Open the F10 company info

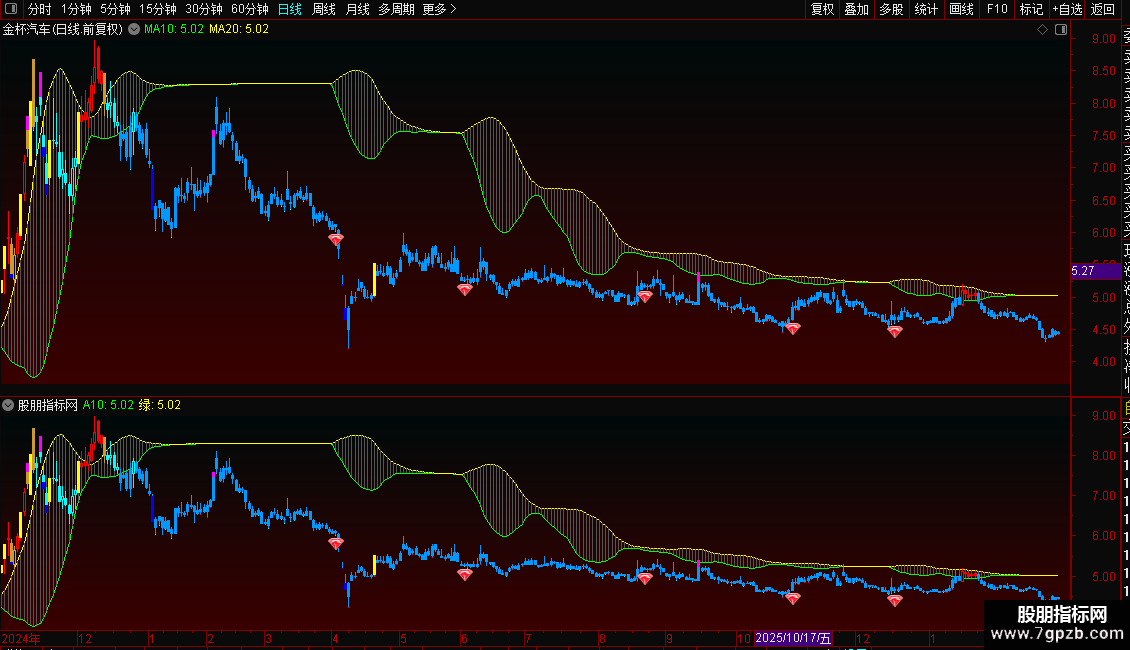(x=997, y=9)
